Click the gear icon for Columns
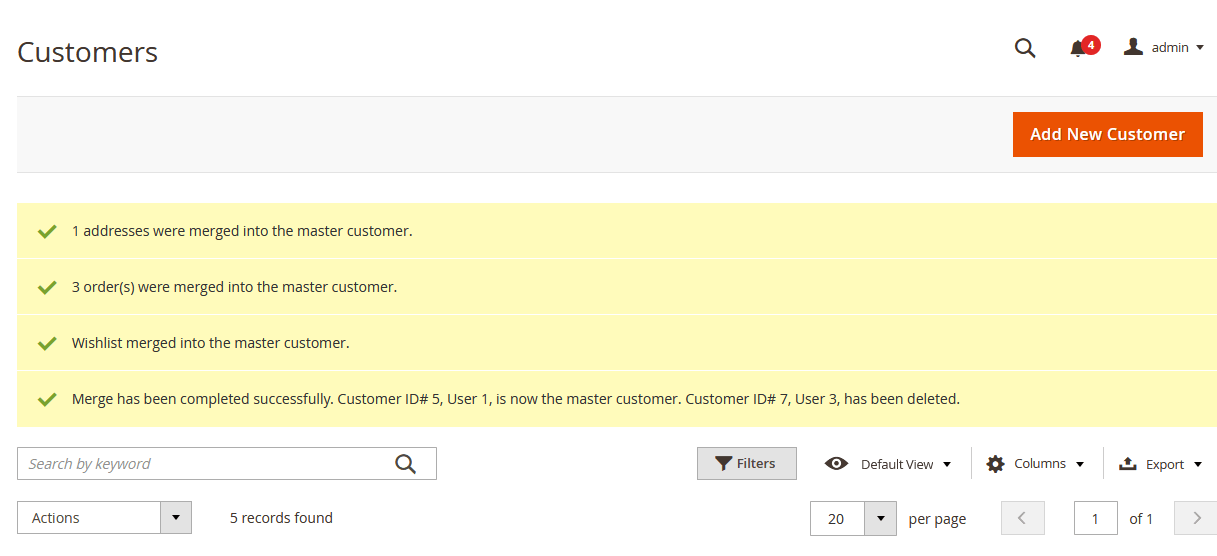This screenshot has height=556, width=1217. [x=995, y=464]
